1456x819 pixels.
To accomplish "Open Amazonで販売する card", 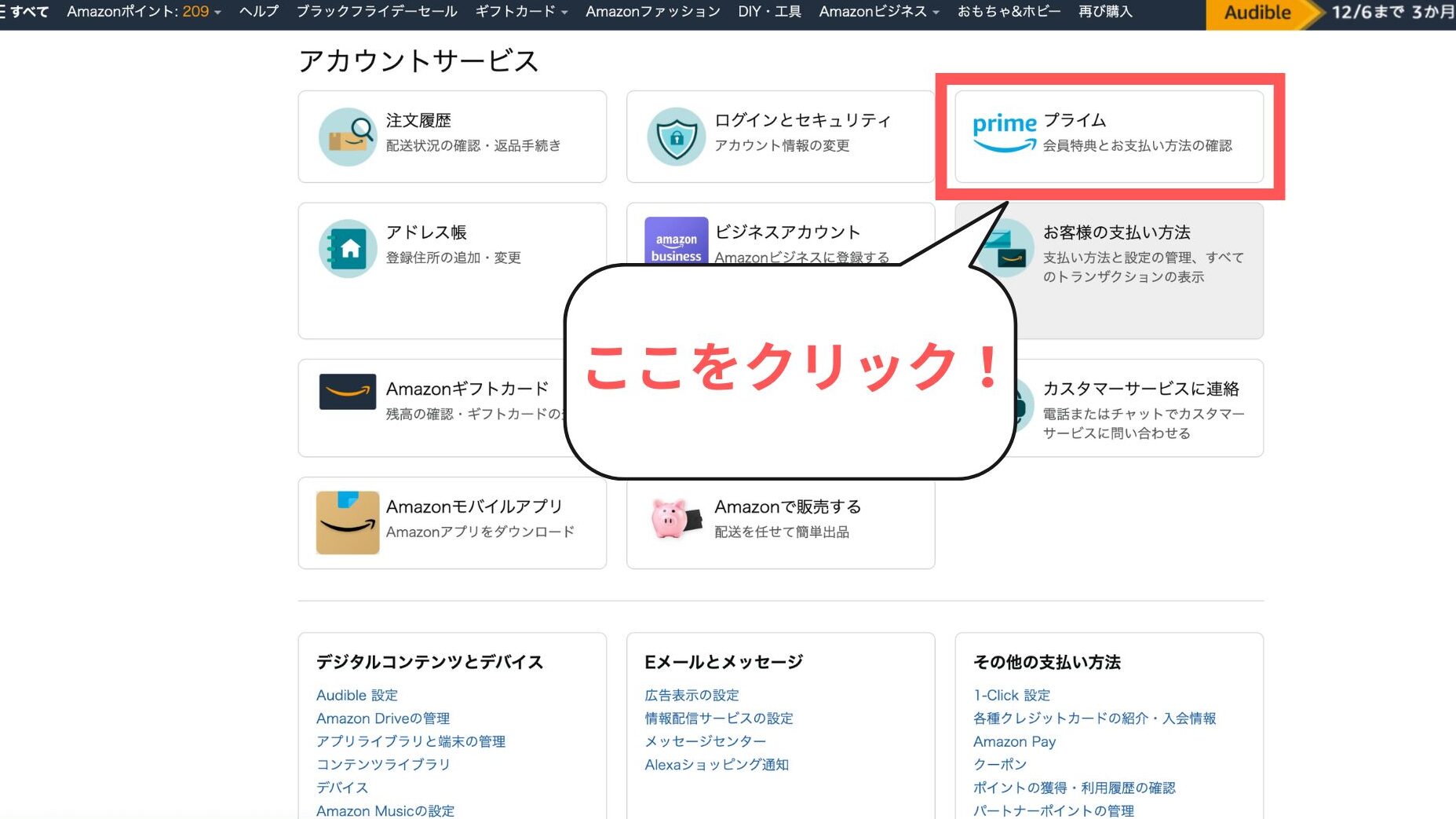I will tap(780, 524).
